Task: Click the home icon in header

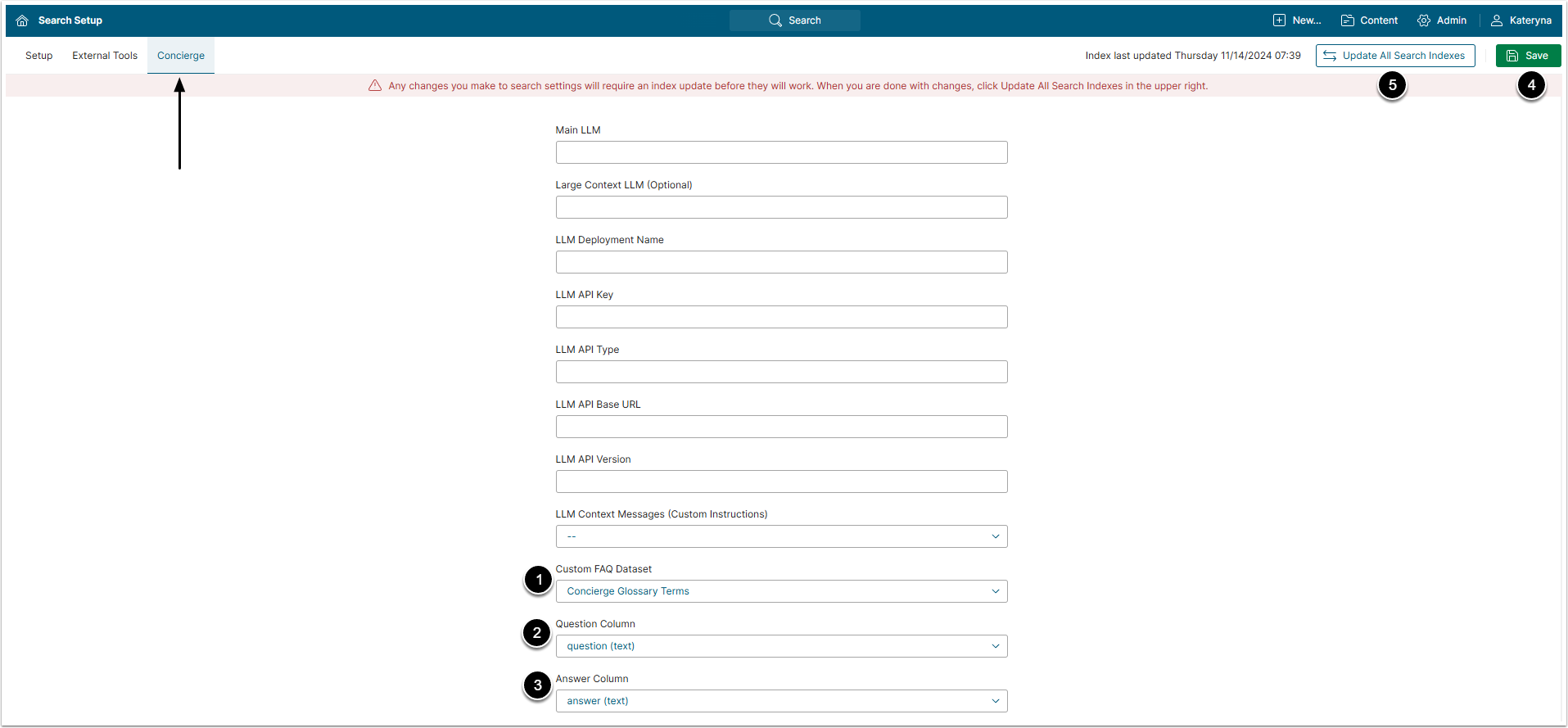Action: click(x=22, y=20)
